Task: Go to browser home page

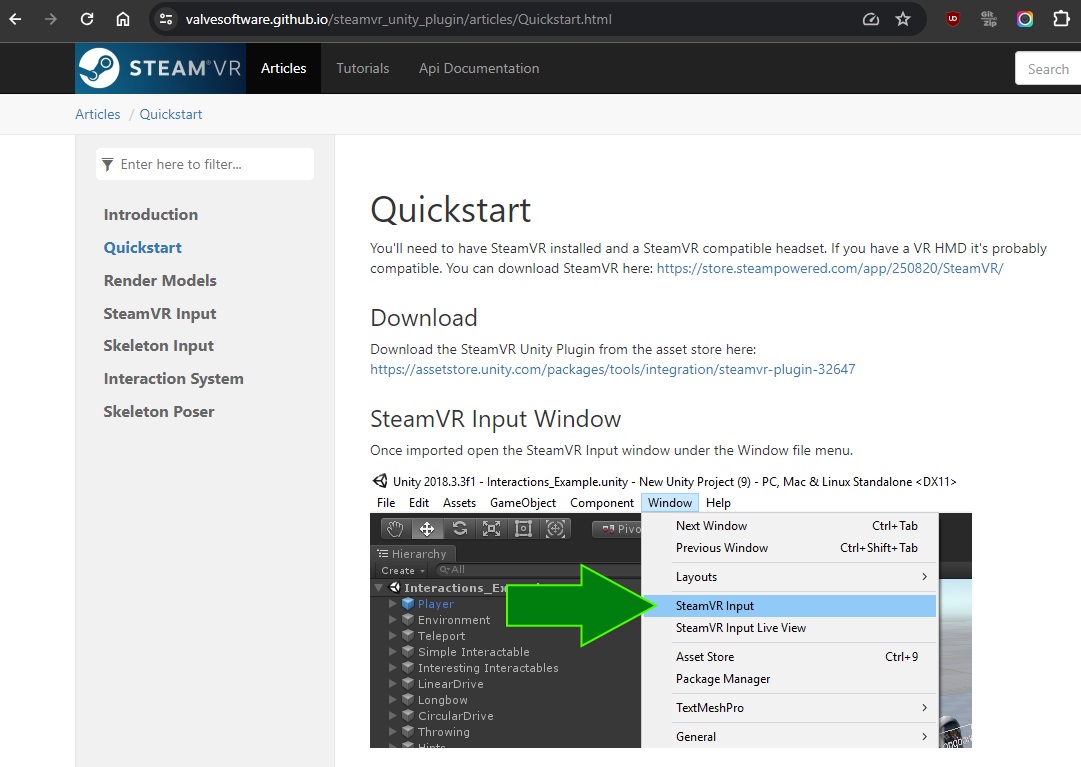Action: [122, 19]
